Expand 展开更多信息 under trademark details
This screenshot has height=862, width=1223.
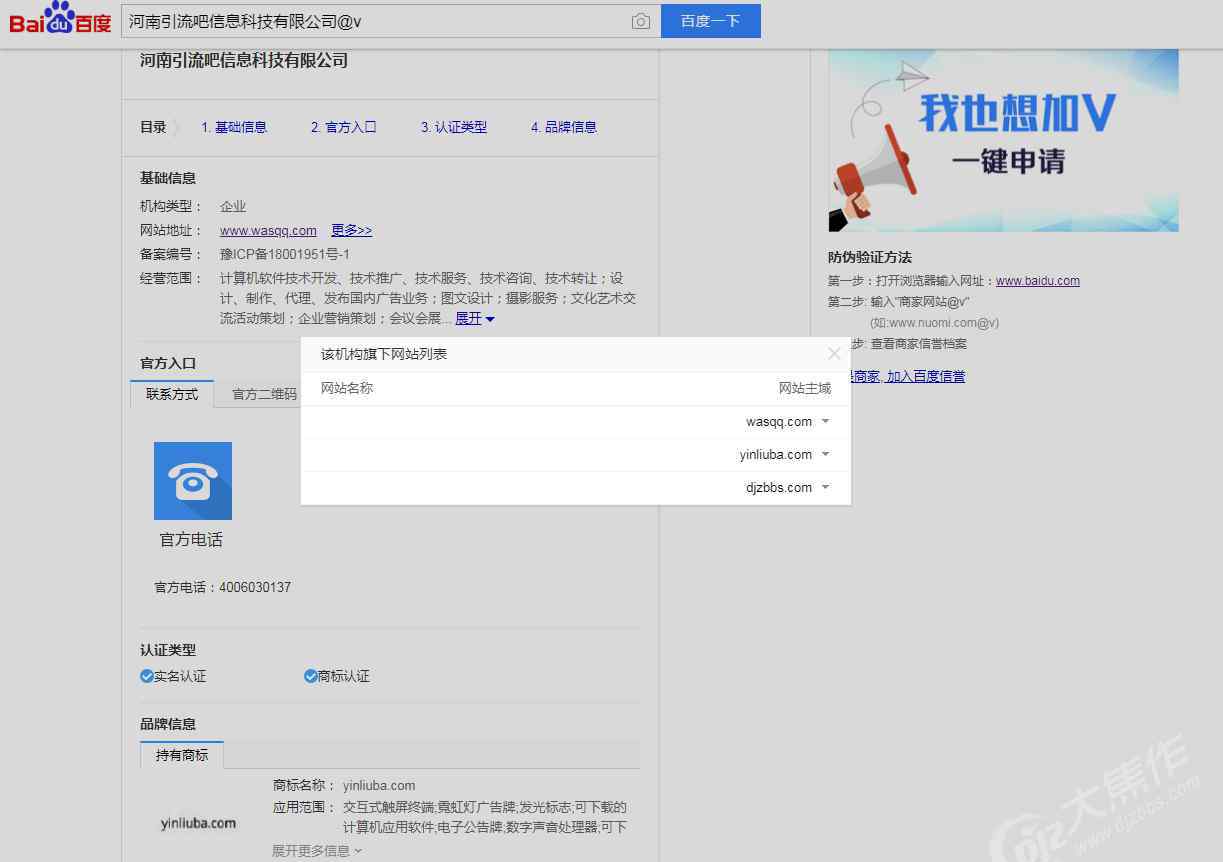point(317,851)
